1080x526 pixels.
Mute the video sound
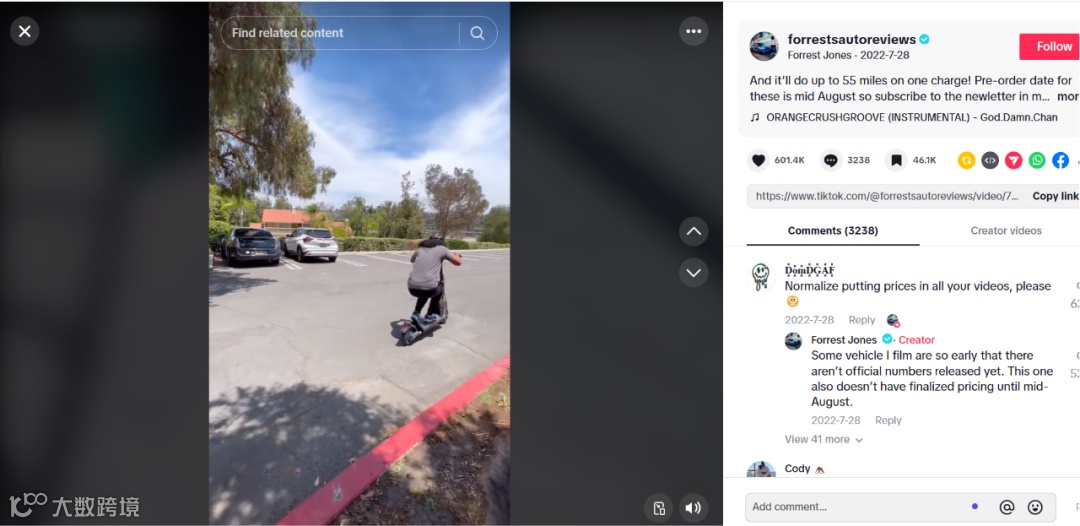(694, 508)
